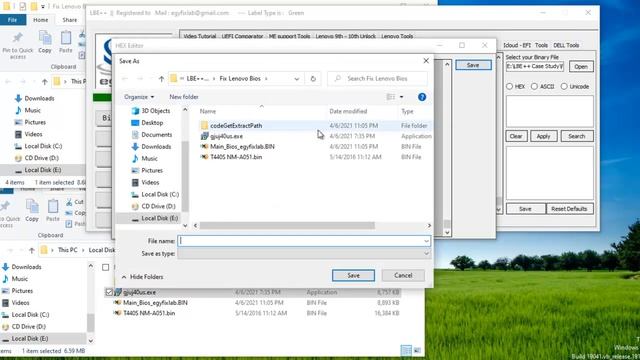Viewport: 640px width, 360px height.
Task: Select 3D Objects in Save As sidebar
Action: pyautogui.click(x=151, y=111)
